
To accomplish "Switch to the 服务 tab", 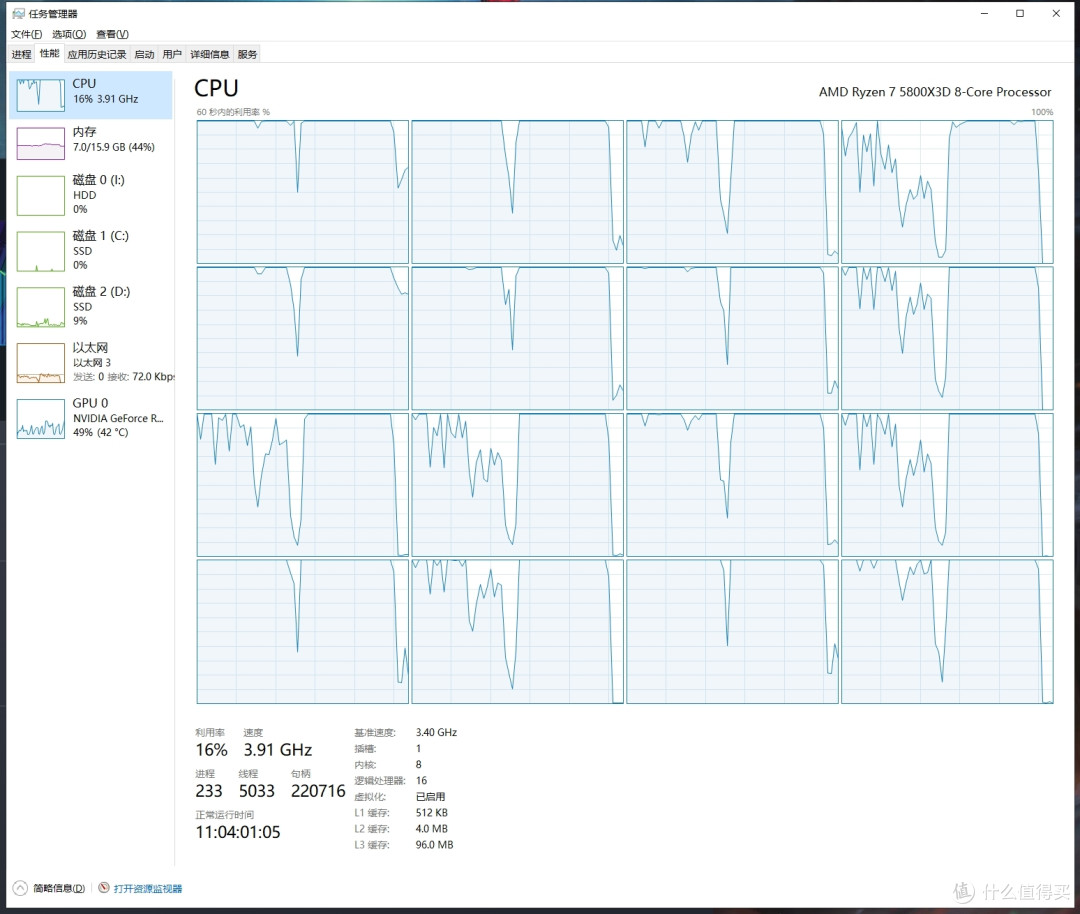I will click(247, 54).
